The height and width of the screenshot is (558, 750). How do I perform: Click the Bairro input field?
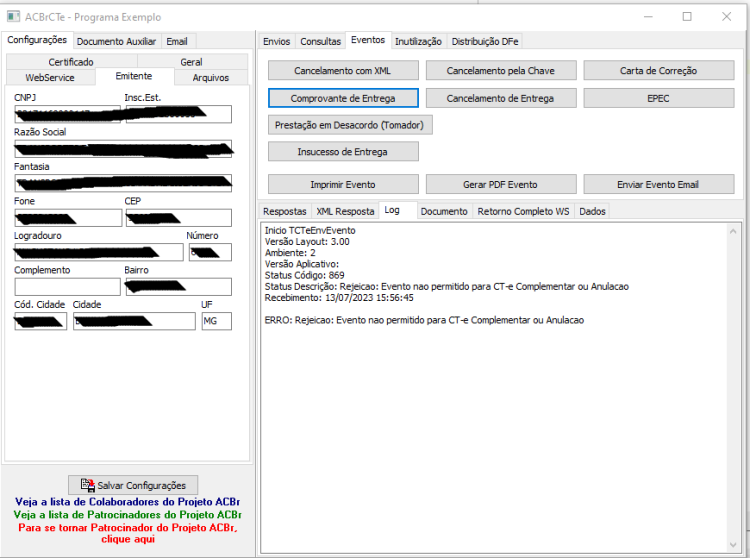[x=178, y=286]
